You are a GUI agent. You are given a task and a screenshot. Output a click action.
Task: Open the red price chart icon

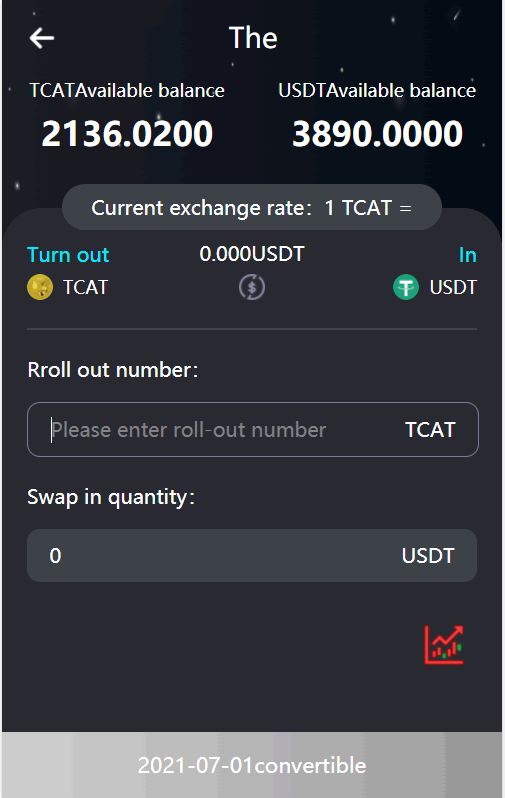(x=444, y=645)
